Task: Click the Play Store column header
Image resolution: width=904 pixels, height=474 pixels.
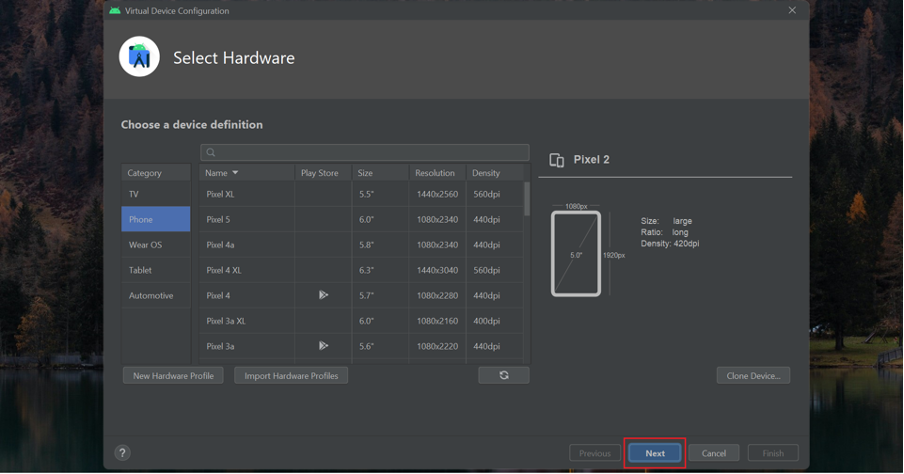Action: (x=323, y=172)
